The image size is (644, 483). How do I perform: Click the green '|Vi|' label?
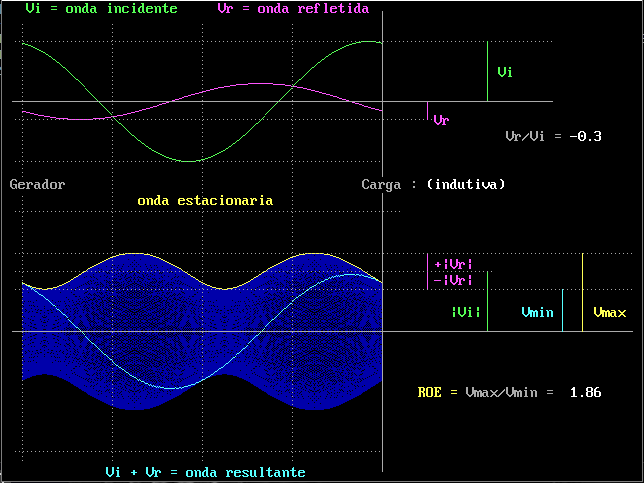pyautogui.click(x=466, y=313)
